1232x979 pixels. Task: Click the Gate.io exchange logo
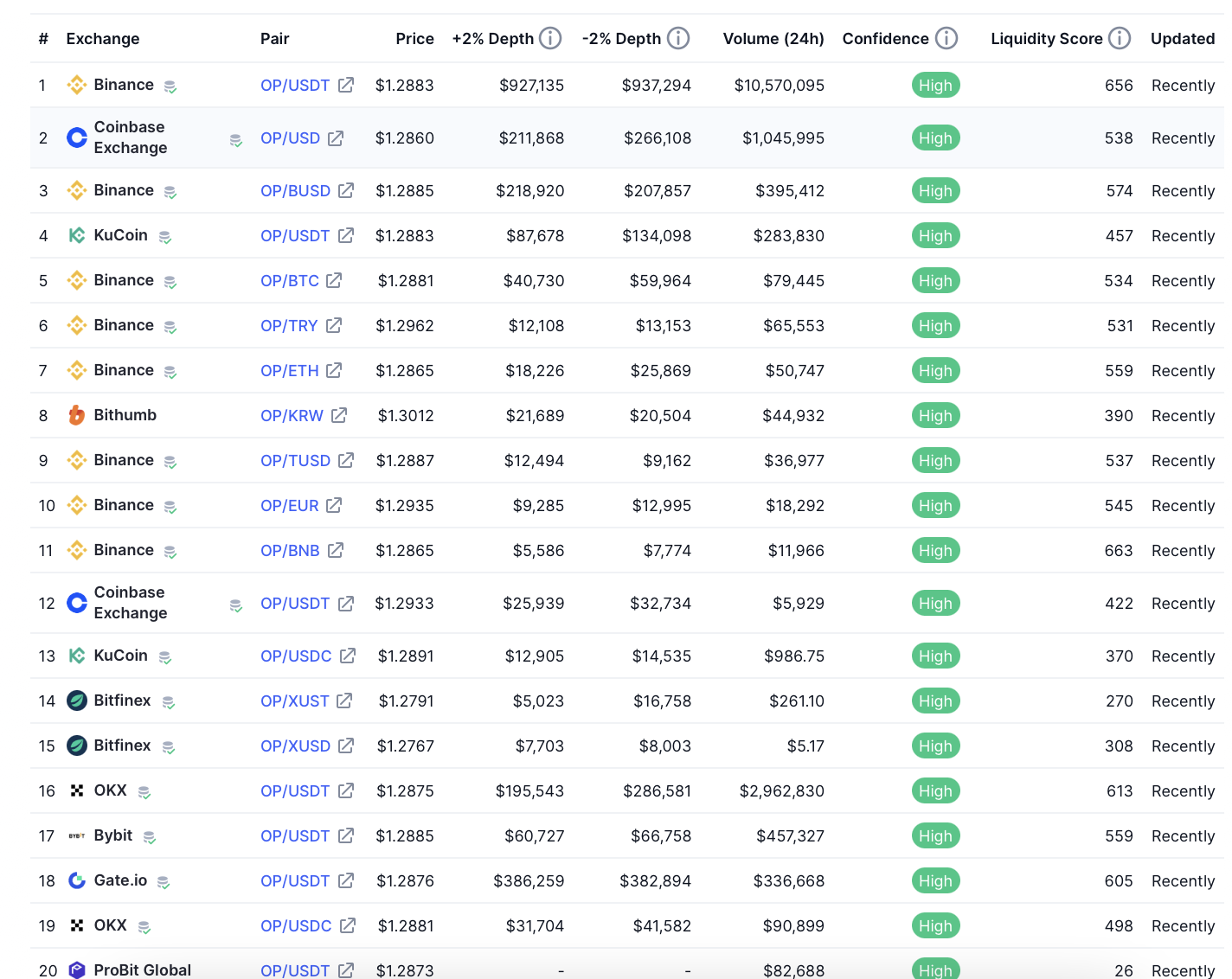(x=77, y=880)
